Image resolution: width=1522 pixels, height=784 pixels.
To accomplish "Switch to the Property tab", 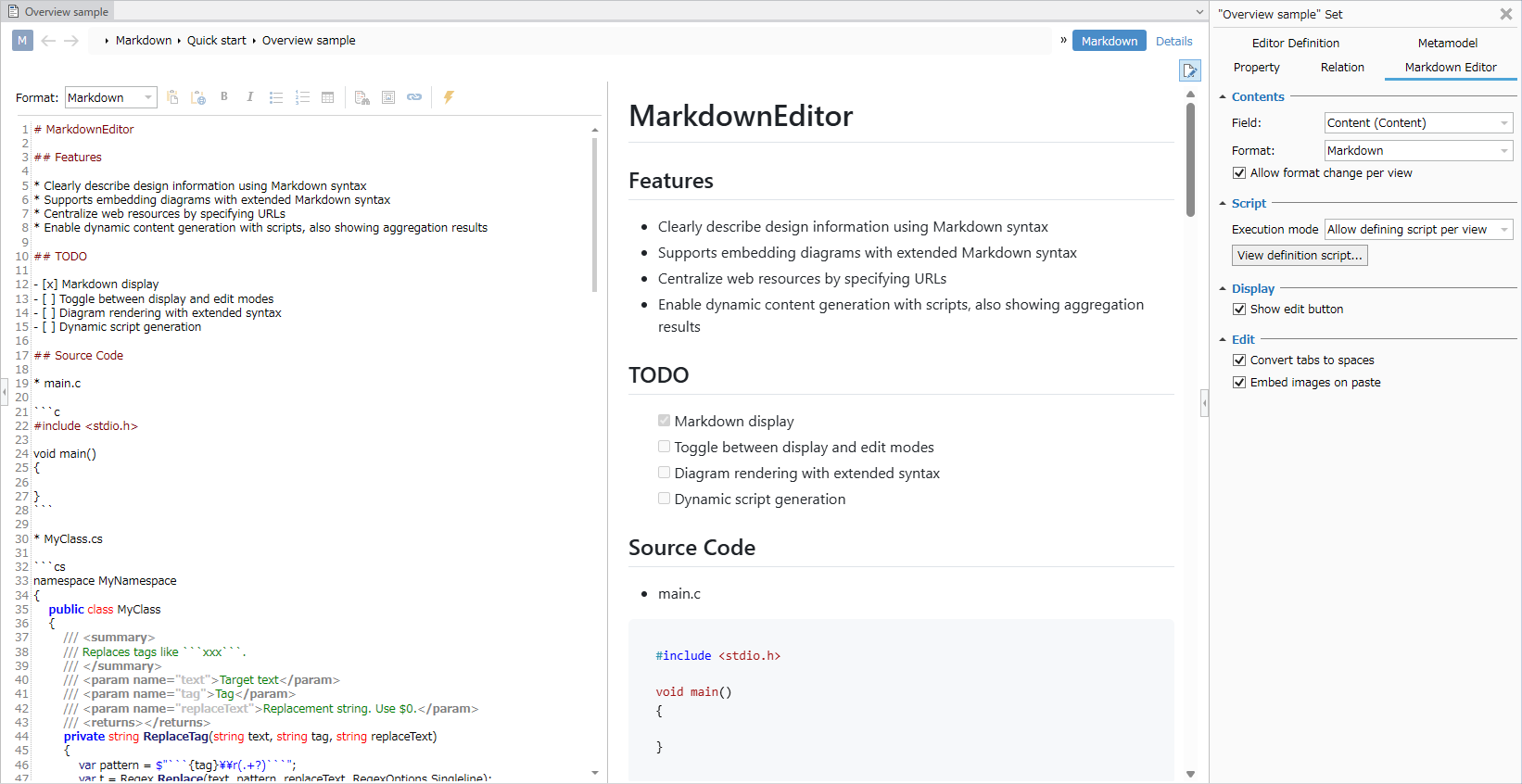I will (x=1256, y=68).
